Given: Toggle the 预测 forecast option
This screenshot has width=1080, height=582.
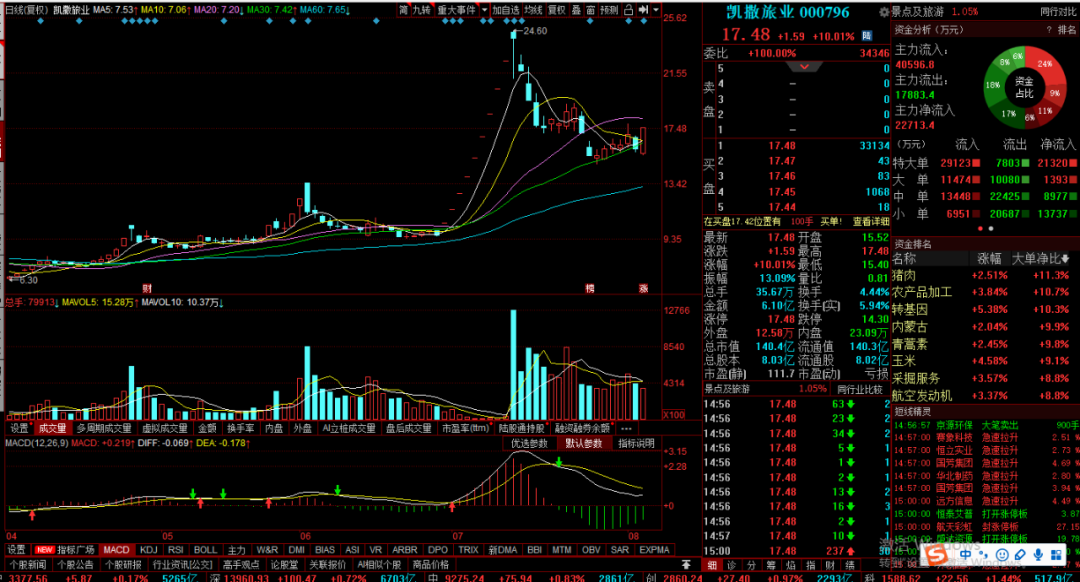Looking at the screenshot, I should pos(609,10).
